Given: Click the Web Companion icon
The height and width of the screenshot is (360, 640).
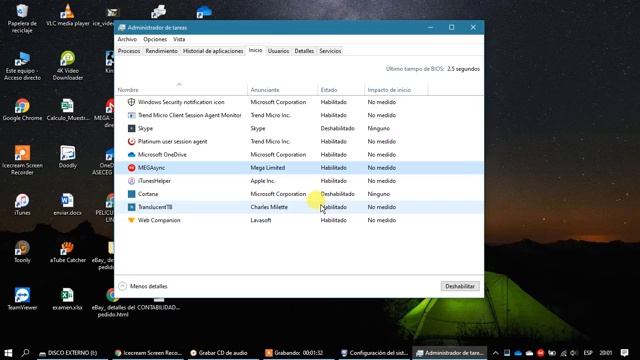Looking at the screenshot, I should click(131, 220).
